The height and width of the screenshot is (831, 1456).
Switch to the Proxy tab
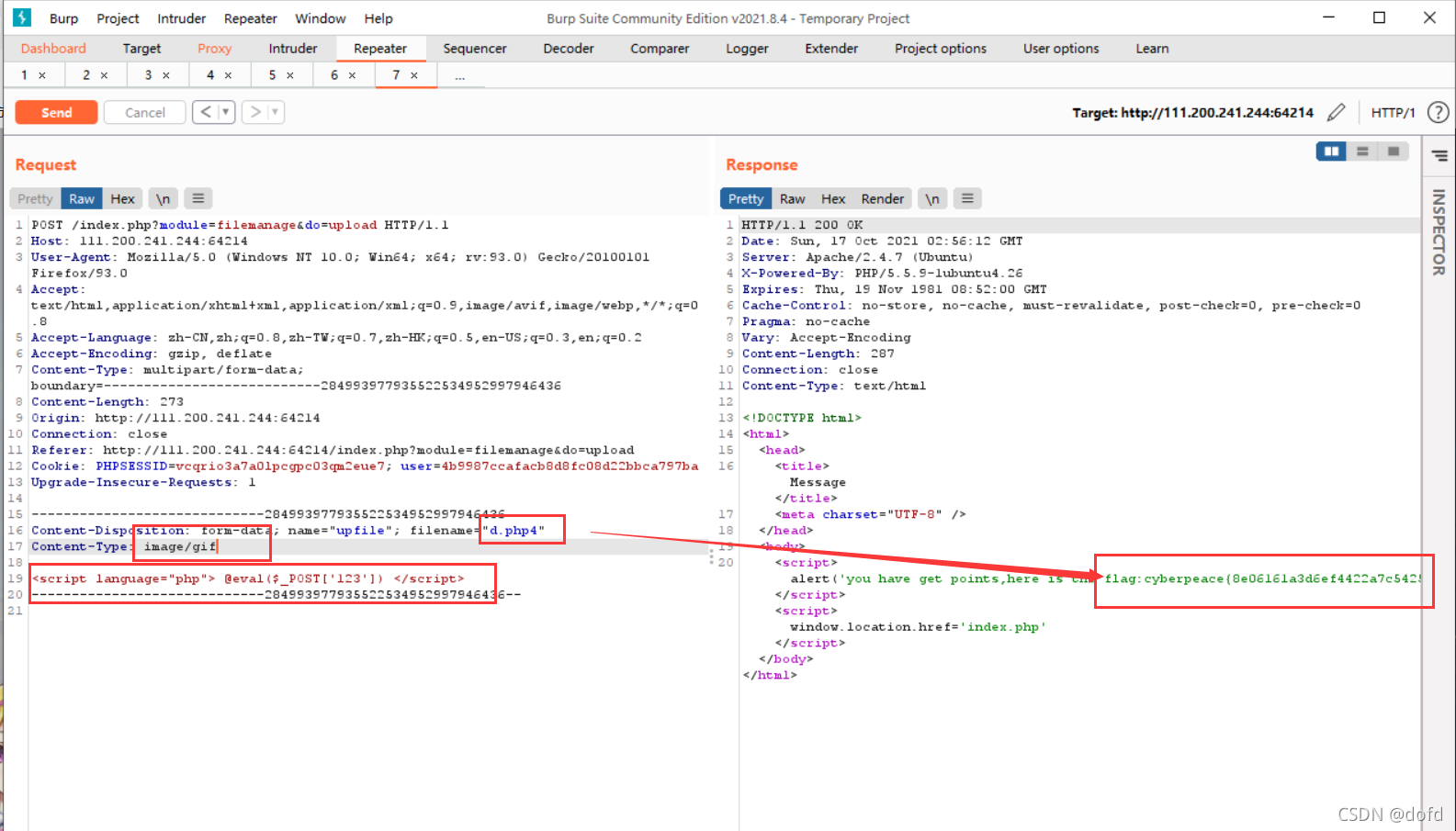click(214, 49)
